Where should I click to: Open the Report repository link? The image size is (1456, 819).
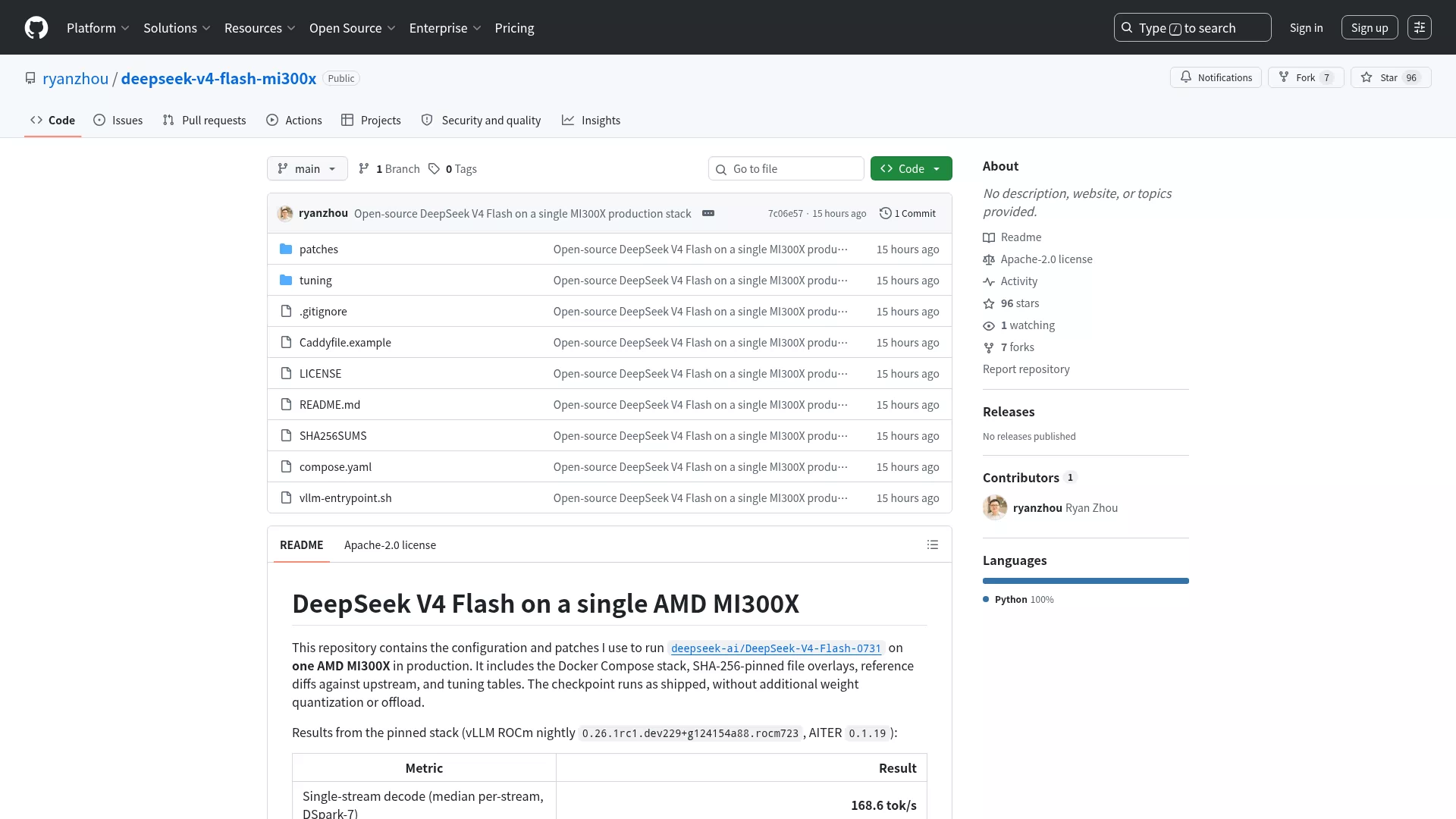(x=1026, y=370)
